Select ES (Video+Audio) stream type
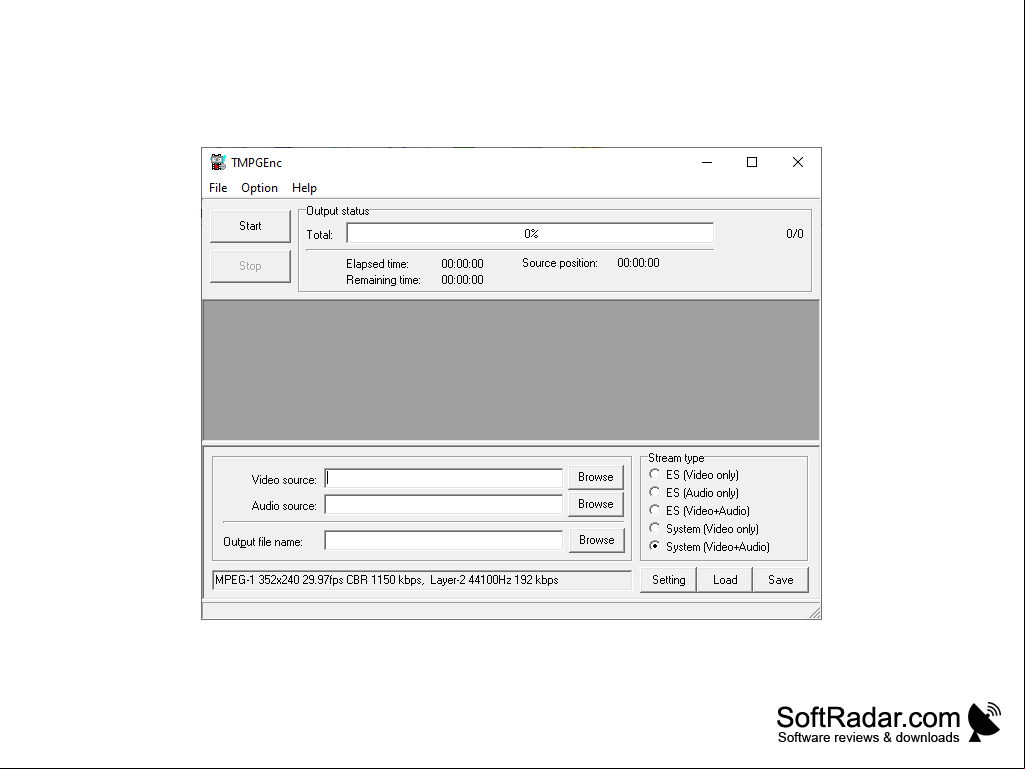This screenshot has width=1025, height=769. click(x=699, y=511)
